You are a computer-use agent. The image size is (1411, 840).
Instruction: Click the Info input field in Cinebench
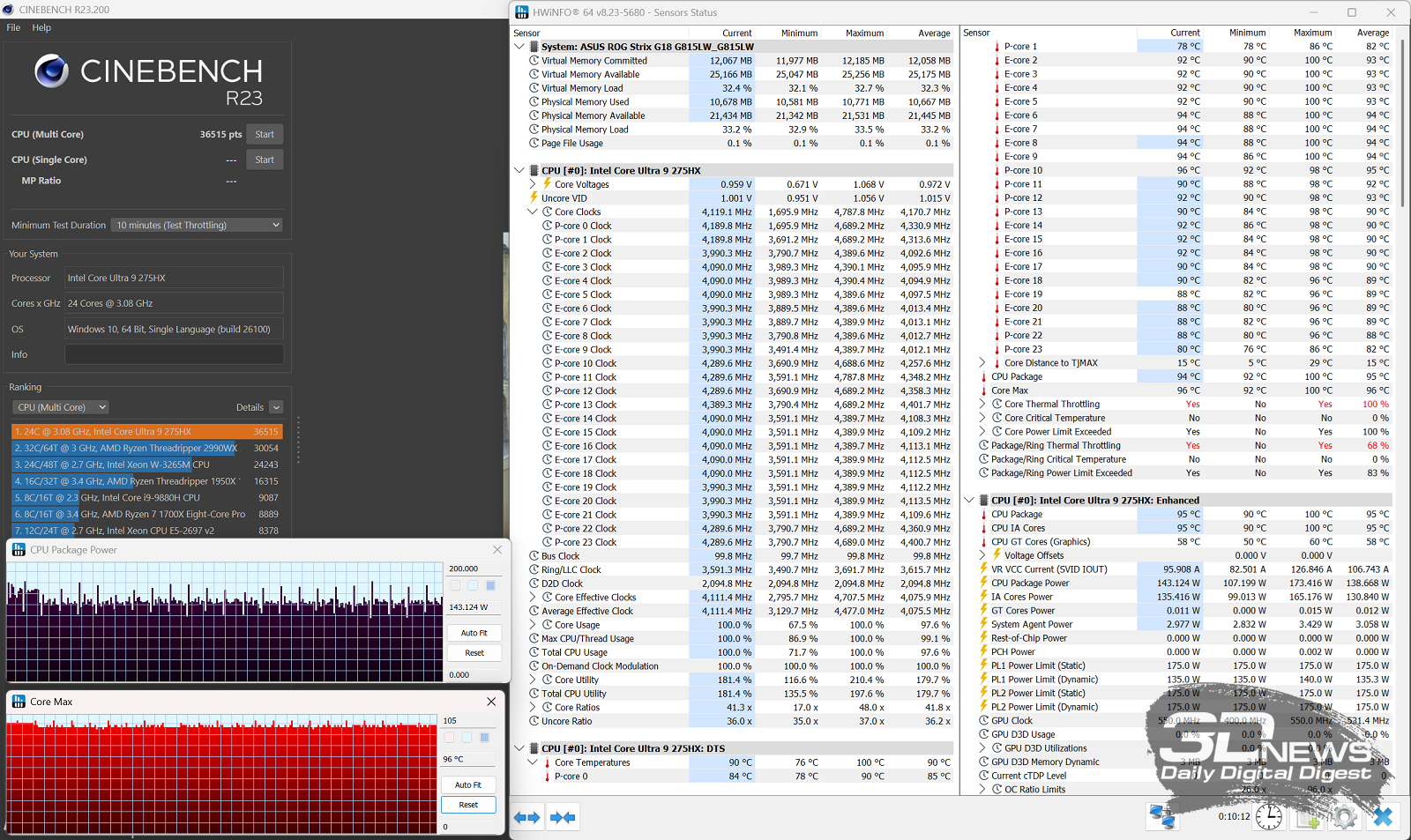point(174,354)
